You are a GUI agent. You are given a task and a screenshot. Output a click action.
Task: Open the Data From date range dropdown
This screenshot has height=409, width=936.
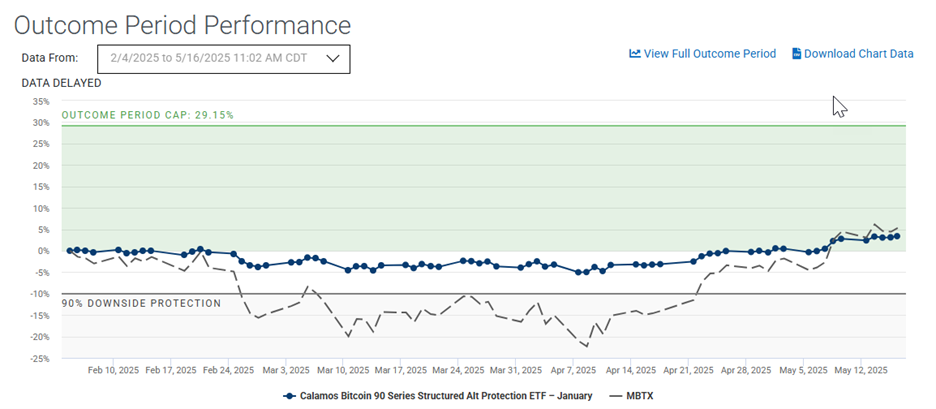[224, 59]
